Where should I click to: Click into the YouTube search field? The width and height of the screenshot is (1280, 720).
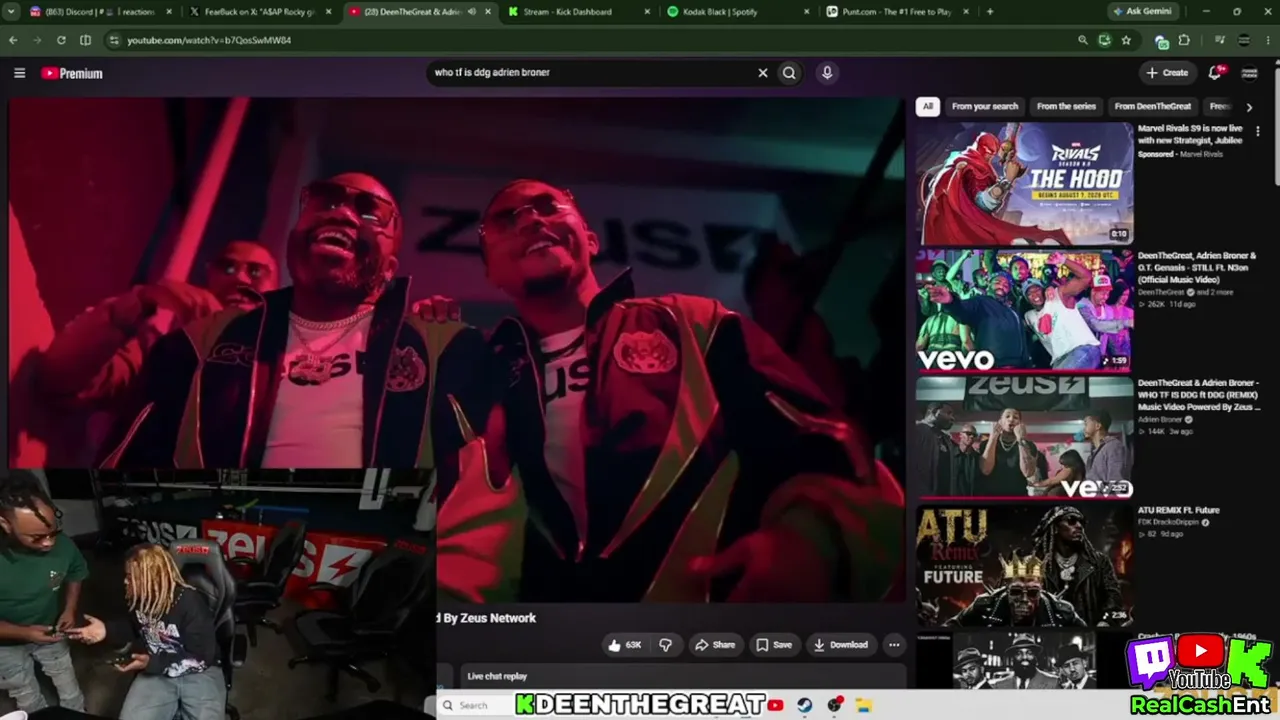click(x=590, y=73)
